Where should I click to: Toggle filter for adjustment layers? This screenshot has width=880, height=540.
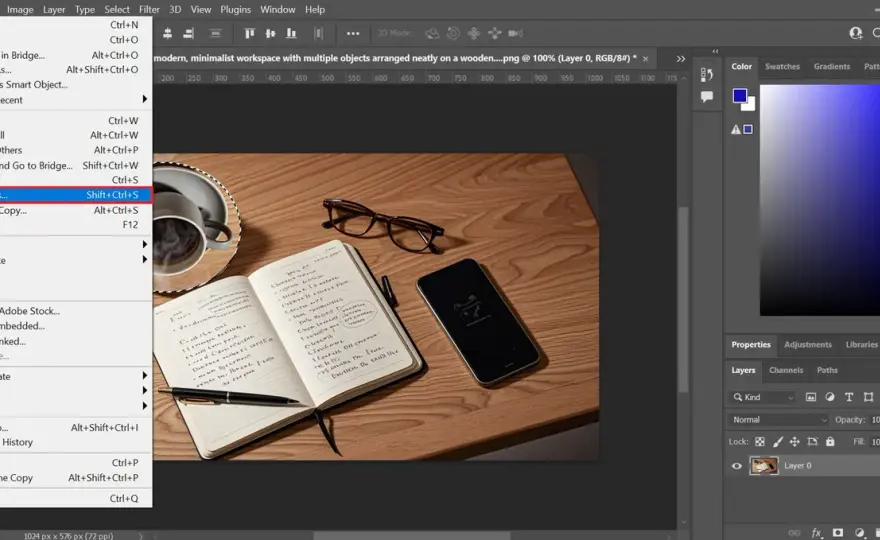tap(830, 397)
